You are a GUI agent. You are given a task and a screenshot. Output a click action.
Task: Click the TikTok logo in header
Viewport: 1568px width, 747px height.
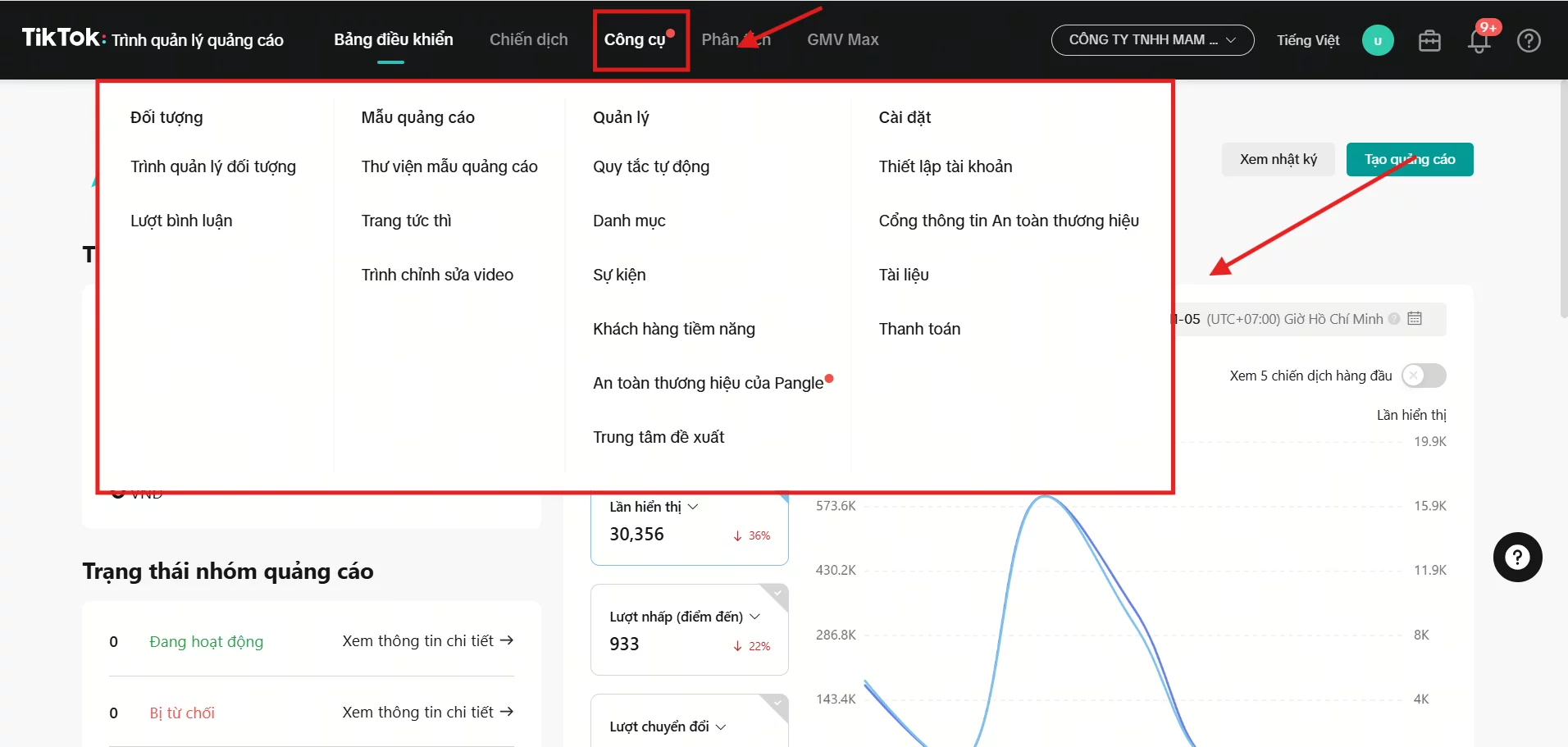[62, 39]
